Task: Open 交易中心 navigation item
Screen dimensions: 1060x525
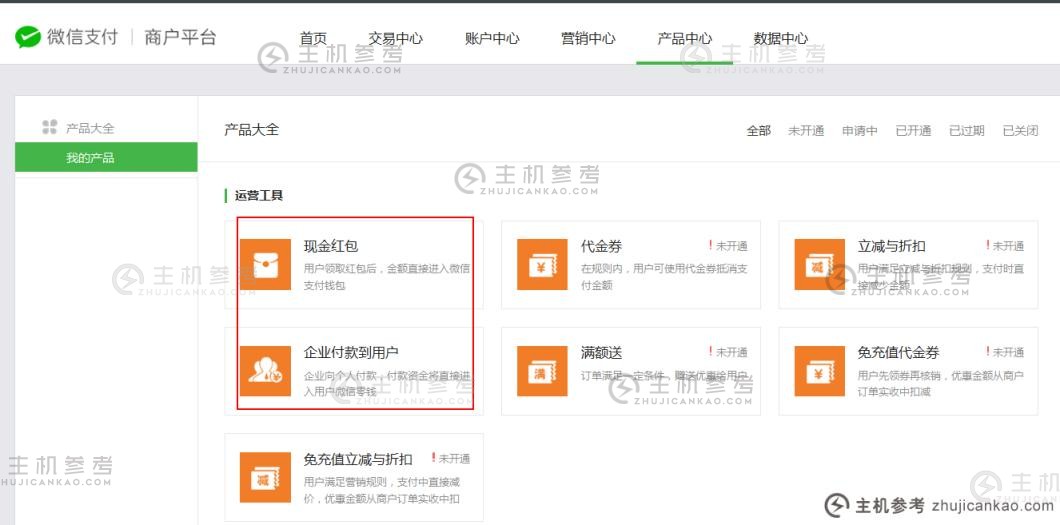Action: [x=395, y=39]
